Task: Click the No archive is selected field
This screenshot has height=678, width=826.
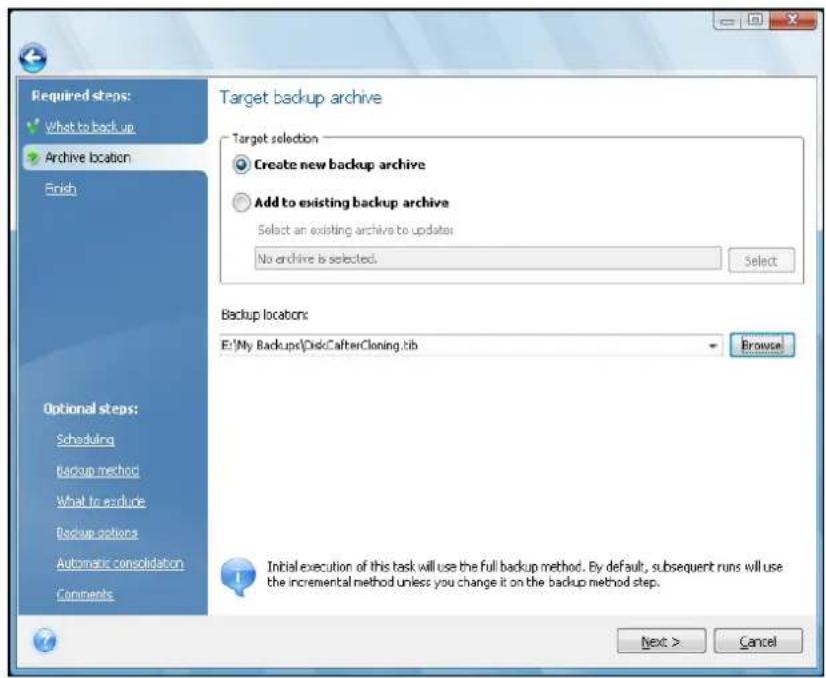Action: click(x=488, y=259)
